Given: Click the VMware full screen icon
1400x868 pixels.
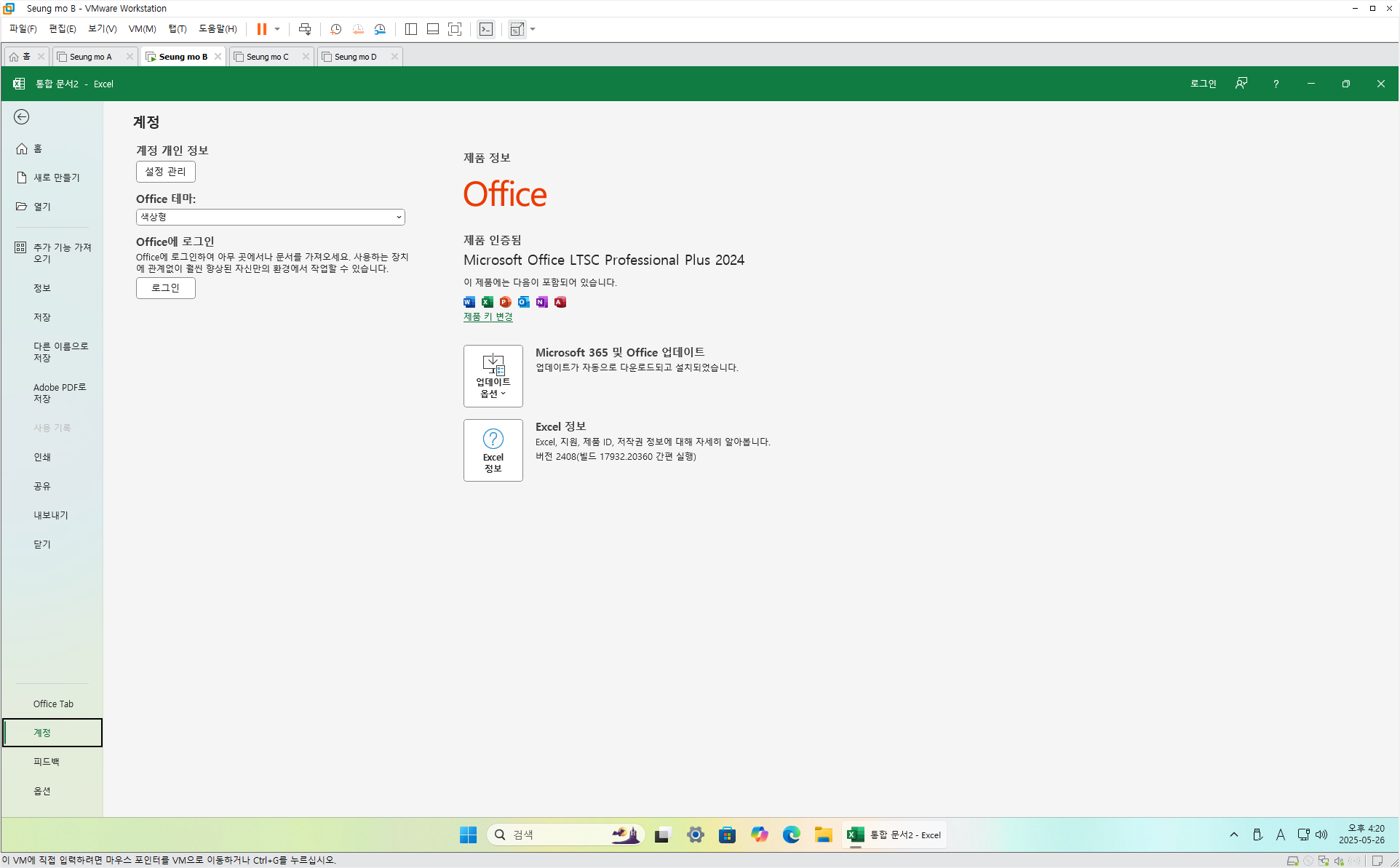Looking at the screenshot, I should click(x=455, y=29).
